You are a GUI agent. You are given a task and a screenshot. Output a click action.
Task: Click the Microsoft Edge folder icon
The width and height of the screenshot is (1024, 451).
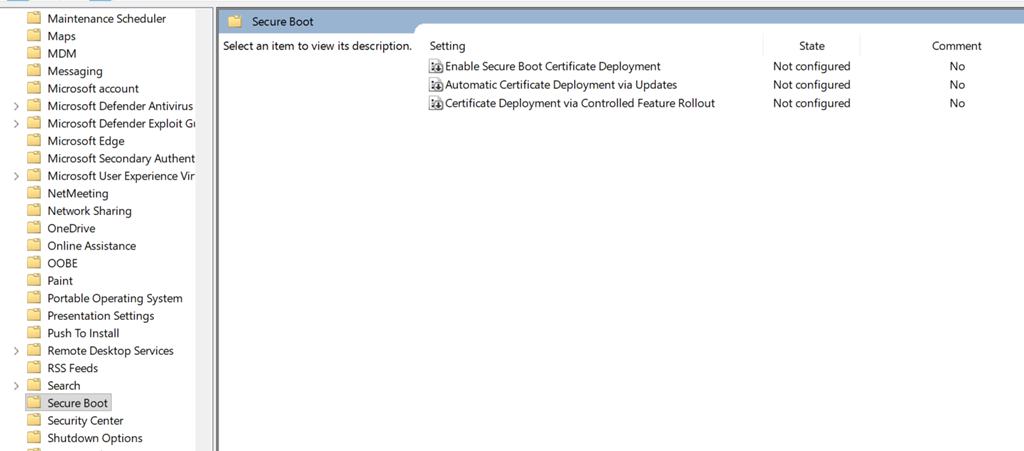[x=34, y=141]
